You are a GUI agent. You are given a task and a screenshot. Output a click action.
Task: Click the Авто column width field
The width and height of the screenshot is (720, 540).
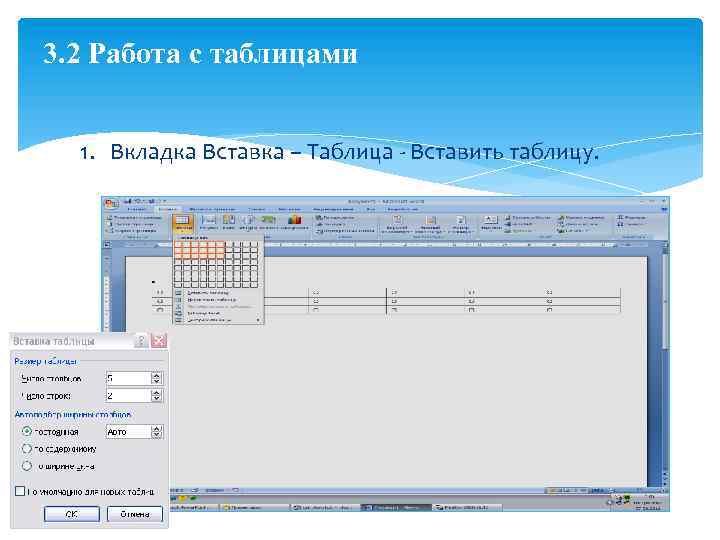(x=129, y=432)
